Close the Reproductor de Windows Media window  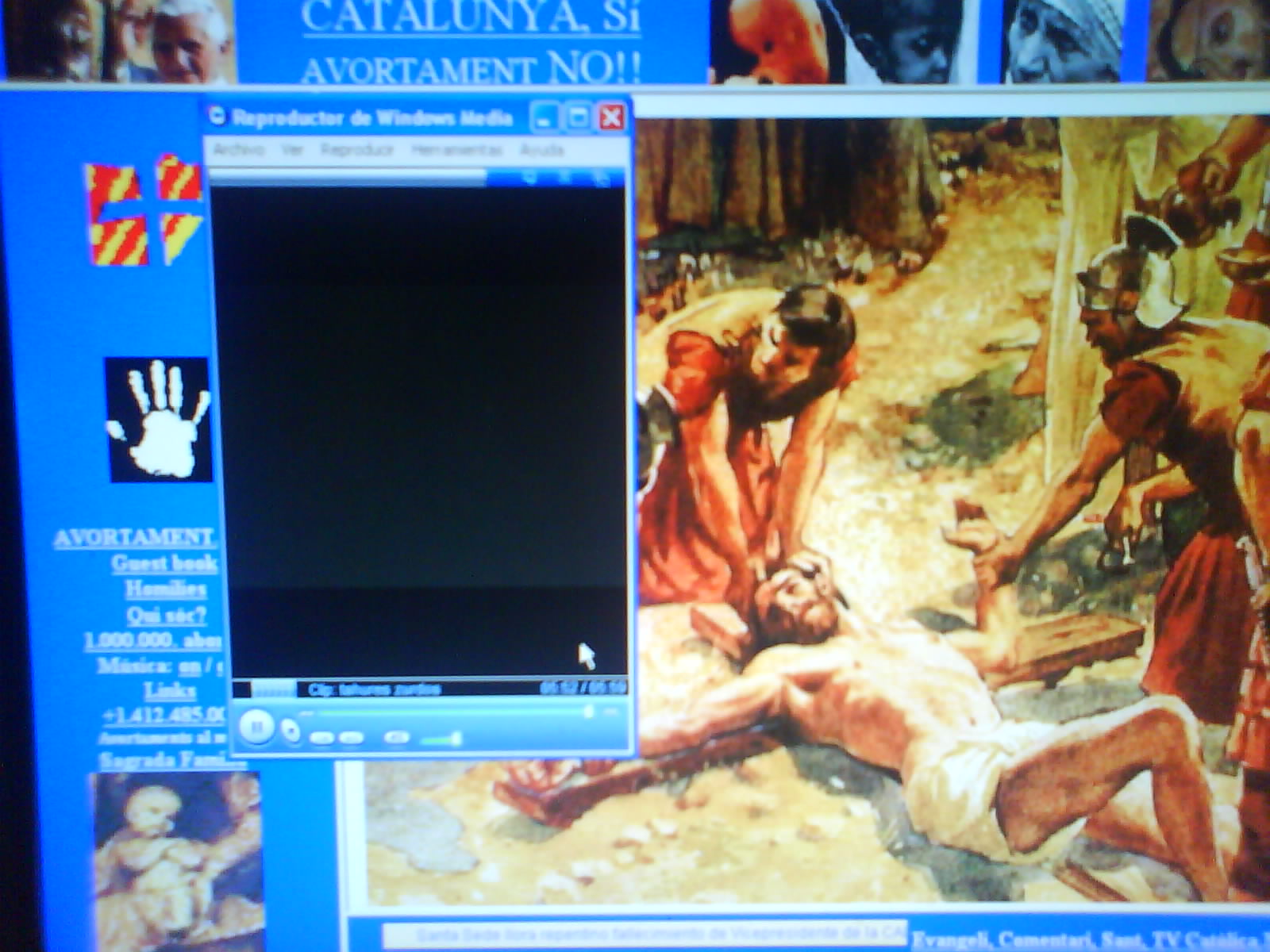click(x=611, y=118)
